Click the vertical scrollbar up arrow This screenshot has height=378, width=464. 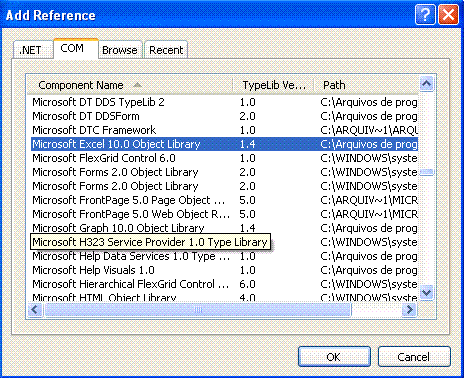coord(427,83)
